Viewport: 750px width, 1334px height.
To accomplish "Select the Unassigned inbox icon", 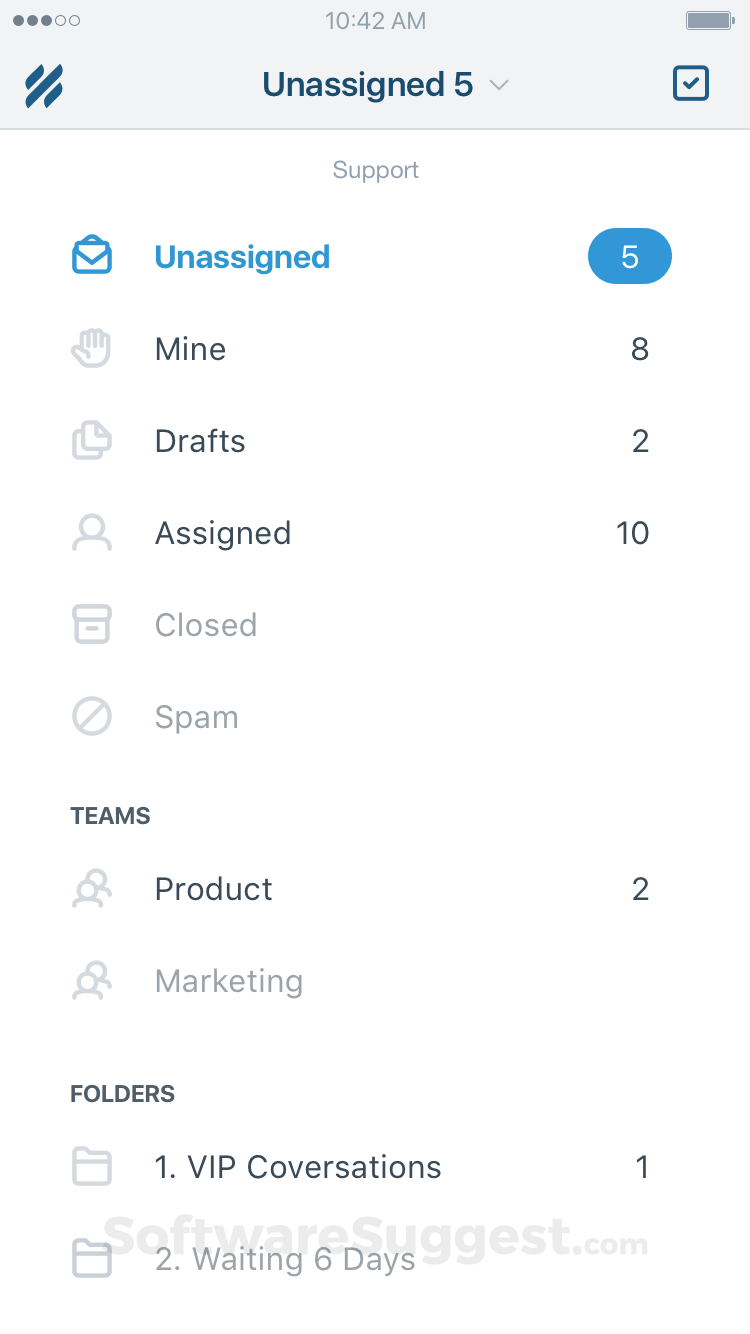I will (91, 256).
